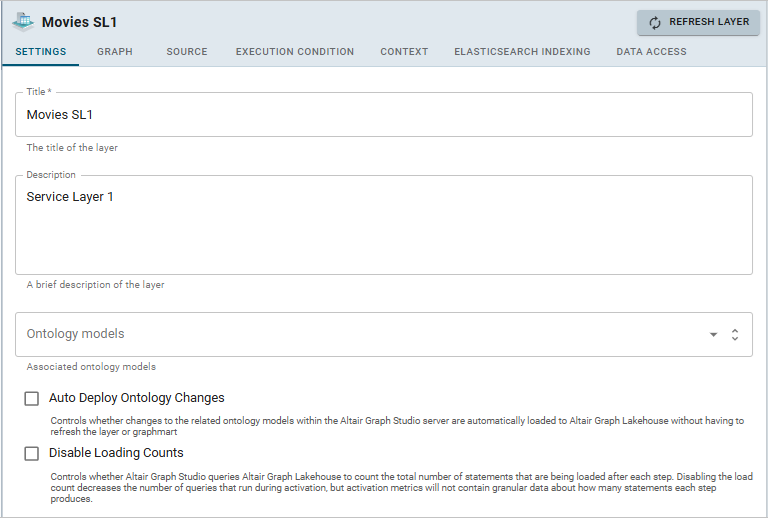Click the refresh icon in Refresh Layer
Screen dimensions: 768x518
pyautogui.click(x=655, y=23)
